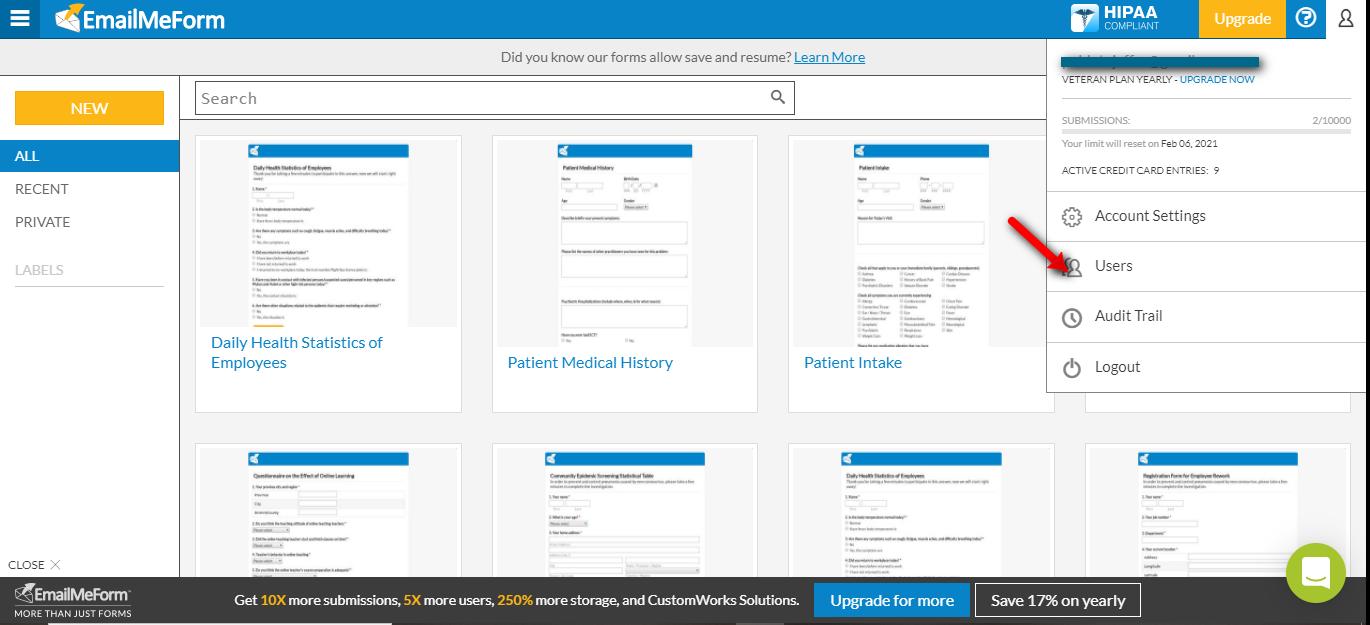Click the Patient Intake form thumbnail
This screenshot has width=1370, height=625.
(921, 242)
